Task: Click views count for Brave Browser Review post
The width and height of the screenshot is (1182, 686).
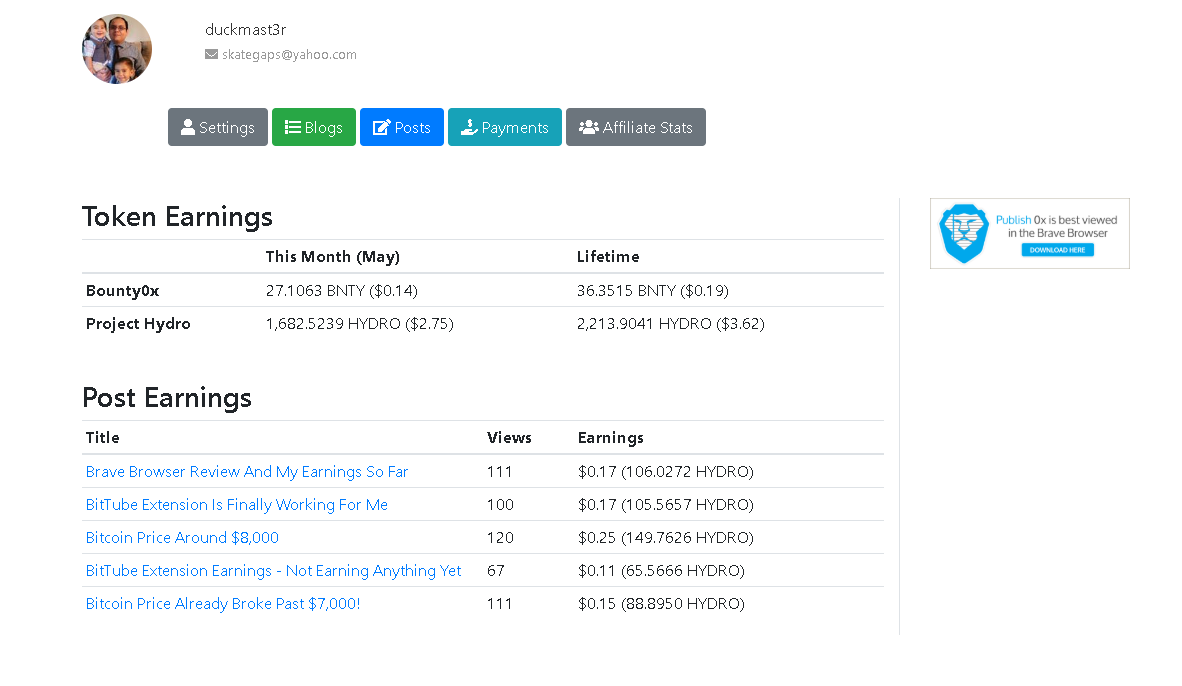Action: point(500,472)
